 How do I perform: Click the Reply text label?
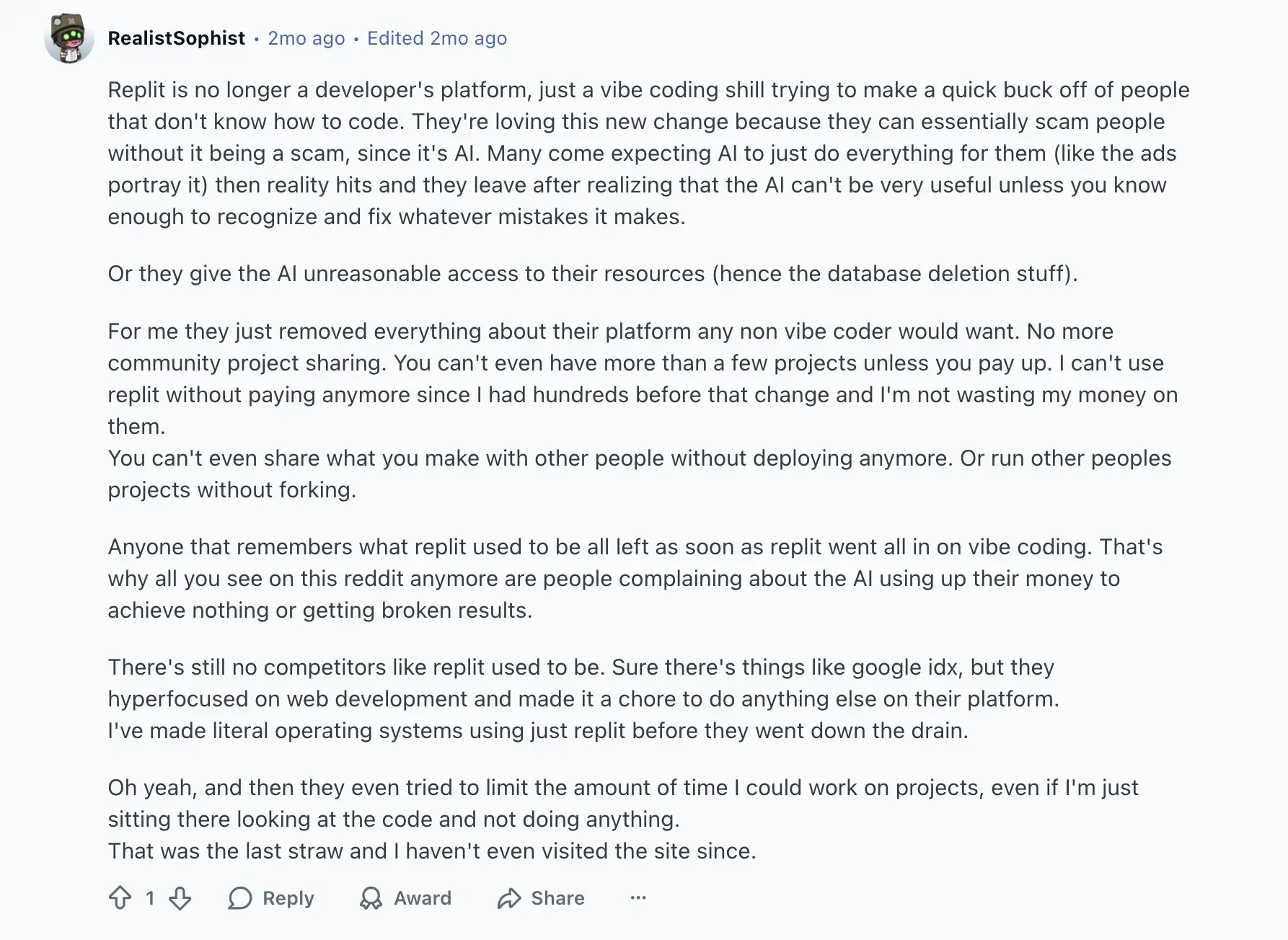(287, 898)
